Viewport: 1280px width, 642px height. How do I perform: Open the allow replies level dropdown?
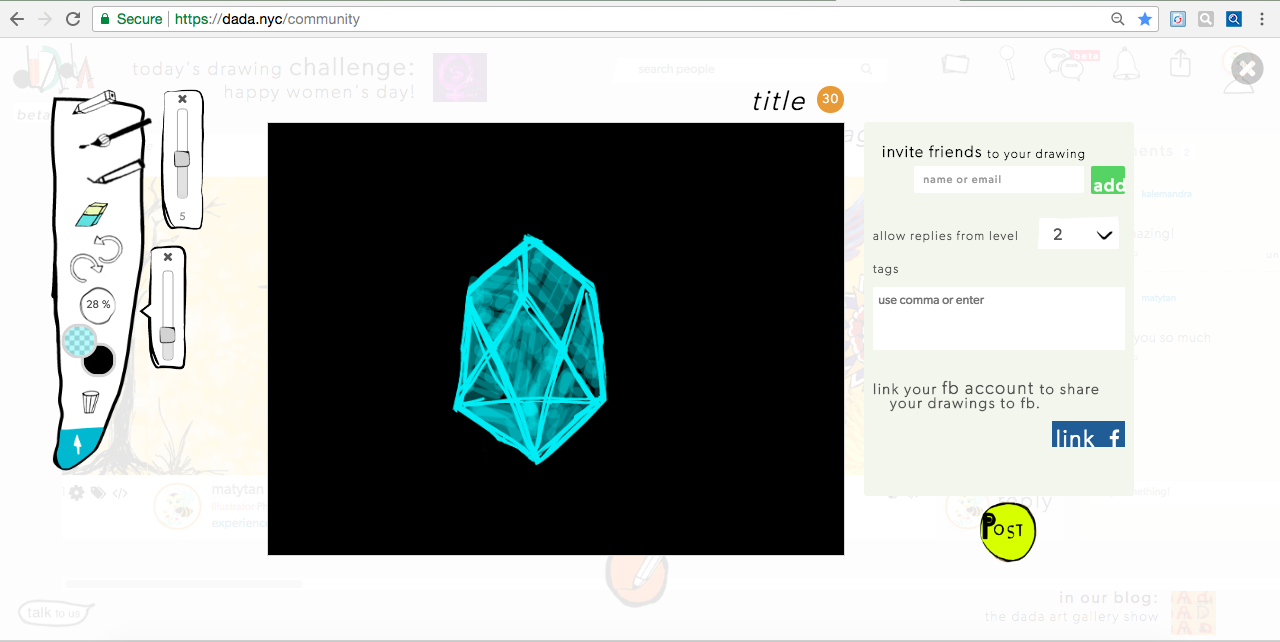tap(1079, 234)
